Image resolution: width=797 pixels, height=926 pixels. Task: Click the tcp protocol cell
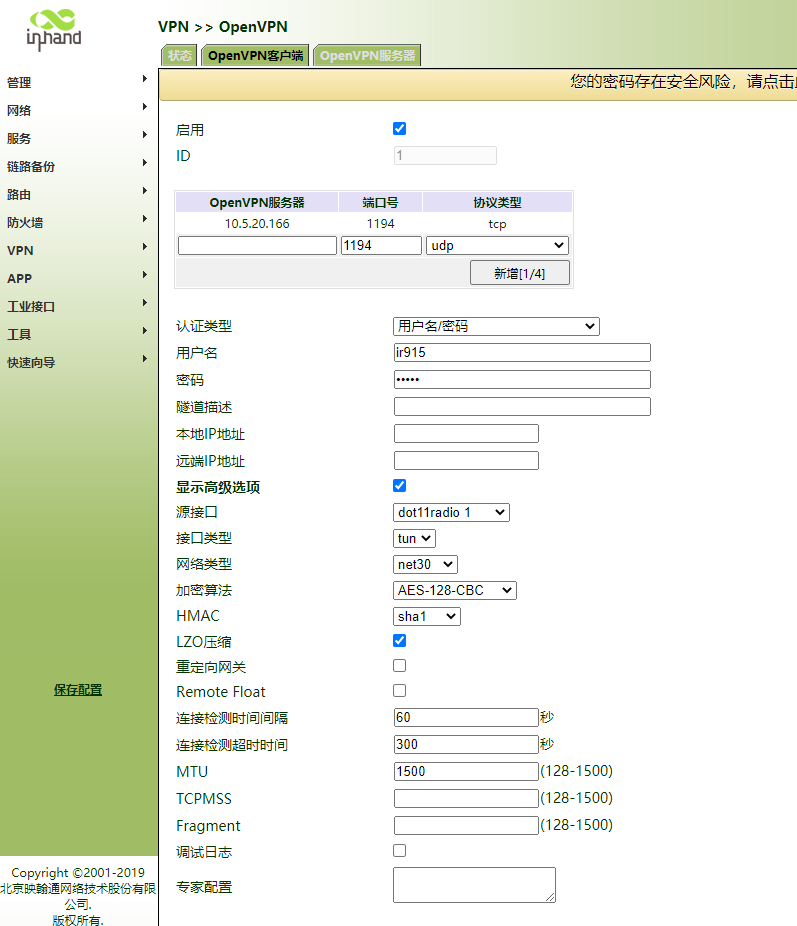coord(497,224)
